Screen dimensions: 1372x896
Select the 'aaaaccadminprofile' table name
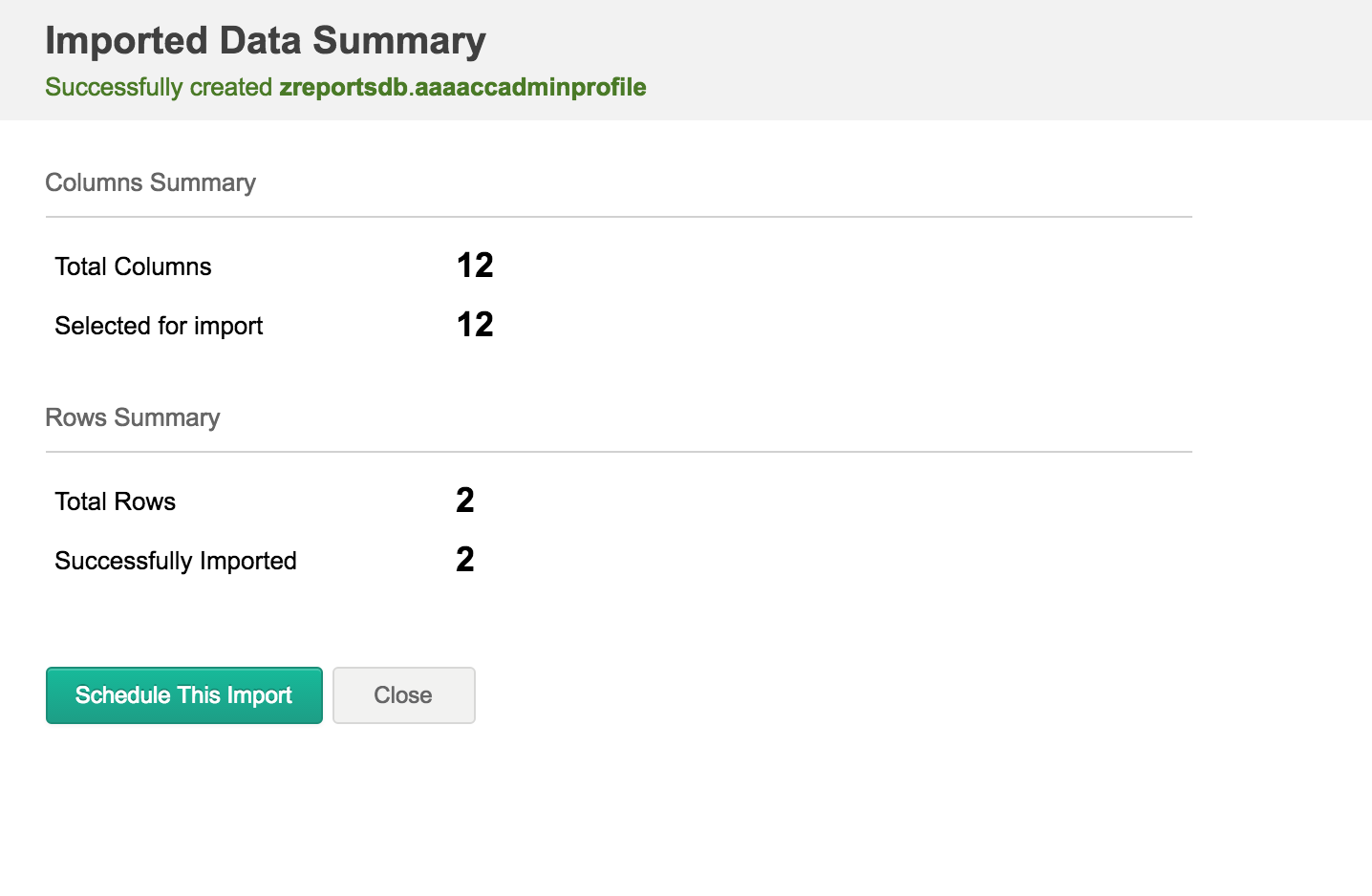coord(531,87)
